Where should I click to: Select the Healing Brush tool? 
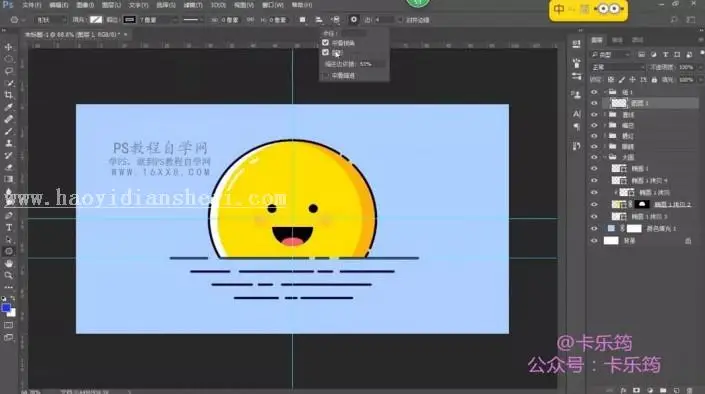click(x=9, y=119)
